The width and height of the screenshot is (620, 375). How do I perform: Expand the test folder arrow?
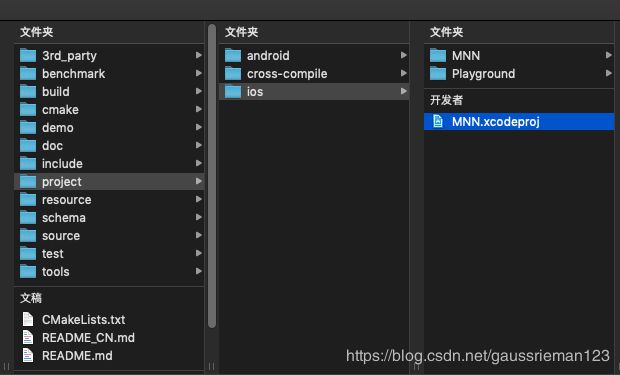coord(199,253)
